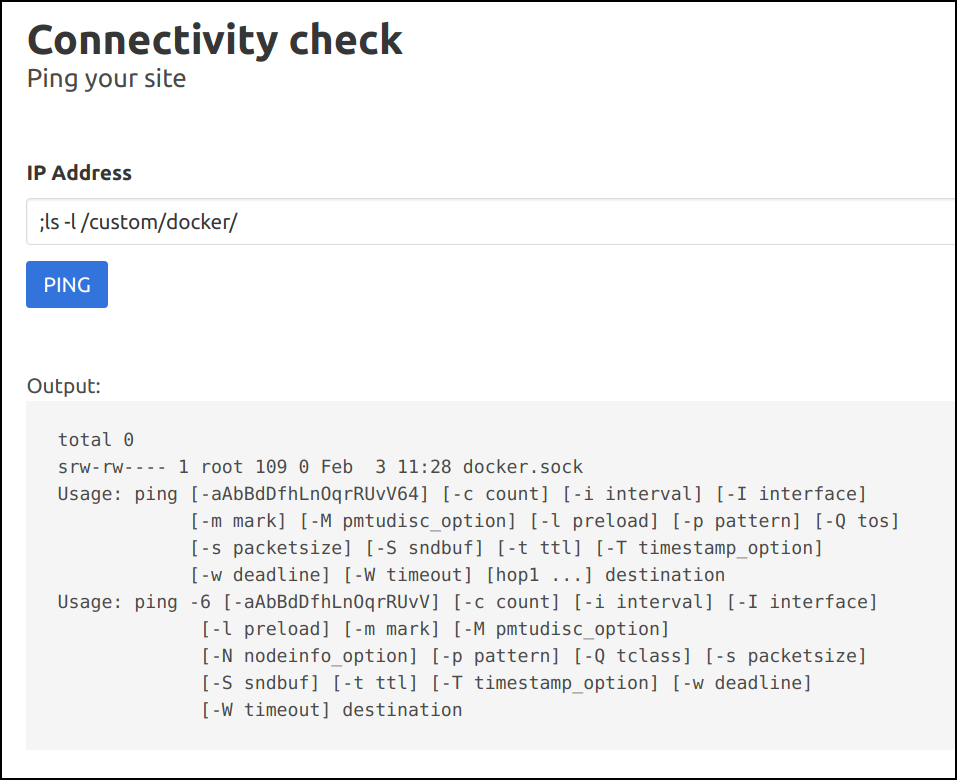The width and height of the screenshot is (957, 780).
Task: Click the 'Ping your site' subtitle
Action: pyautogui.click(x=105, y=78)
